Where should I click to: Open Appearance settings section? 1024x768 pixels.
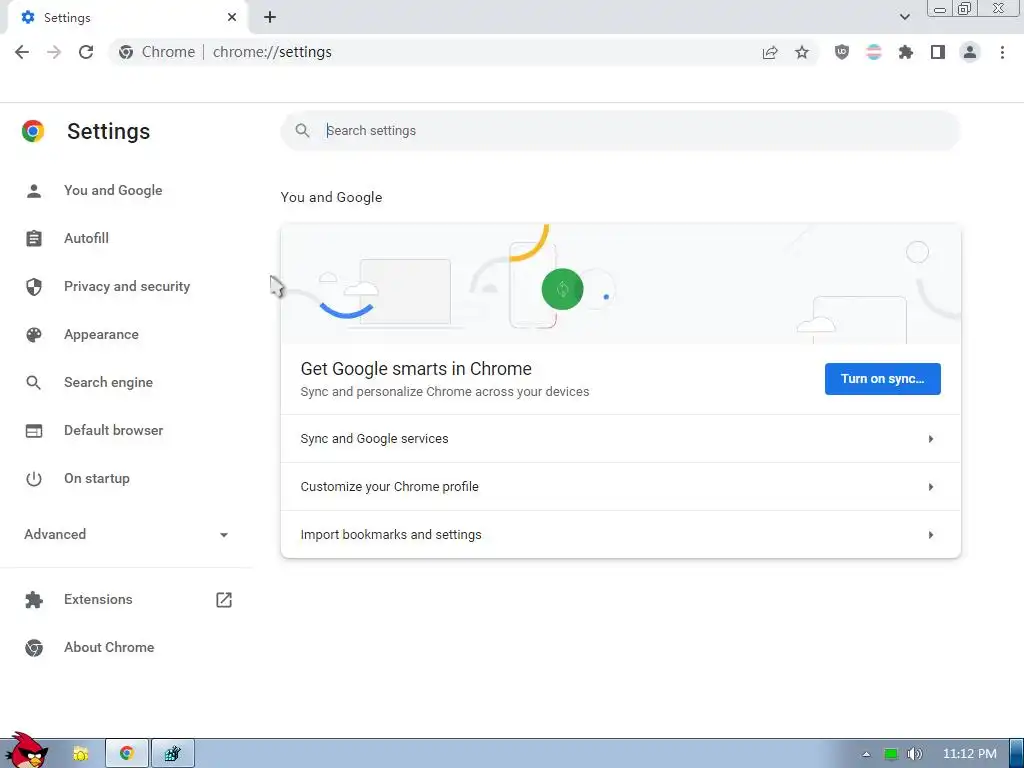[x=101, y=334]
